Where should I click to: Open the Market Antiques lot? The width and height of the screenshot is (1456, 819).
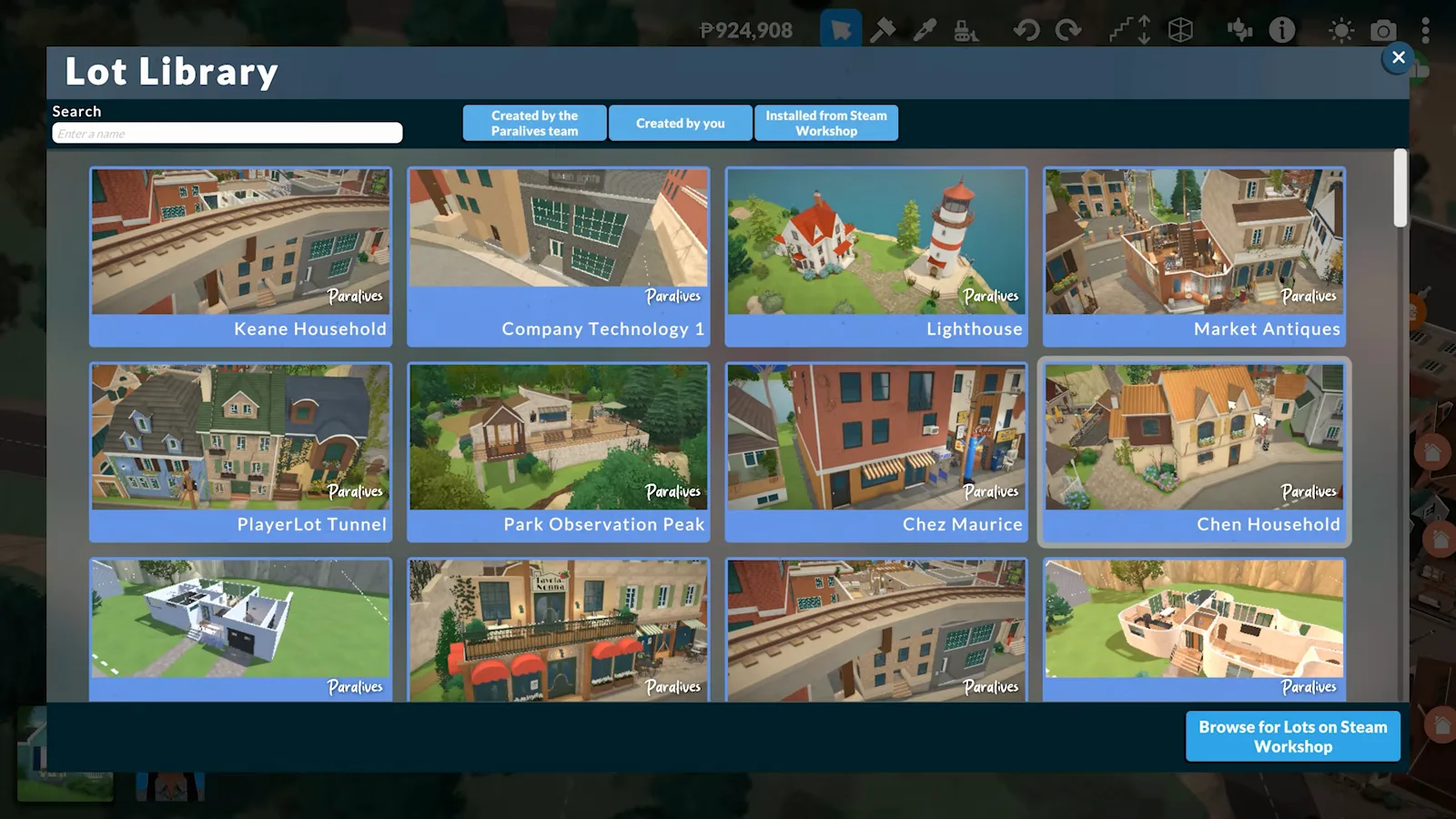(x=1195, y=257)
